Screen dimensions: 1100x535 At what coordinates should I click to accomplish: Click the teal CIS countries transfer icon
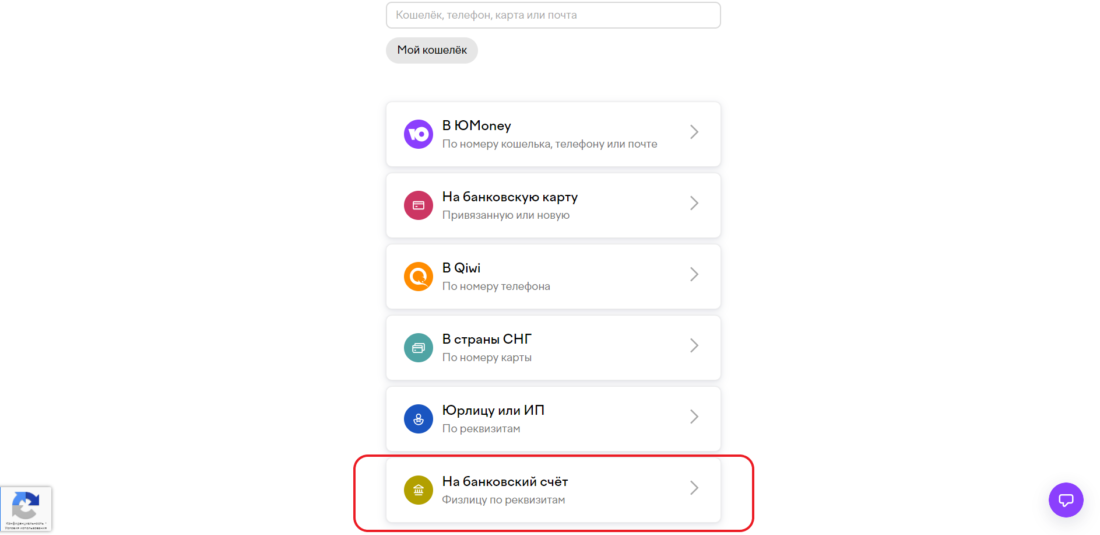[x=418, y=347]
